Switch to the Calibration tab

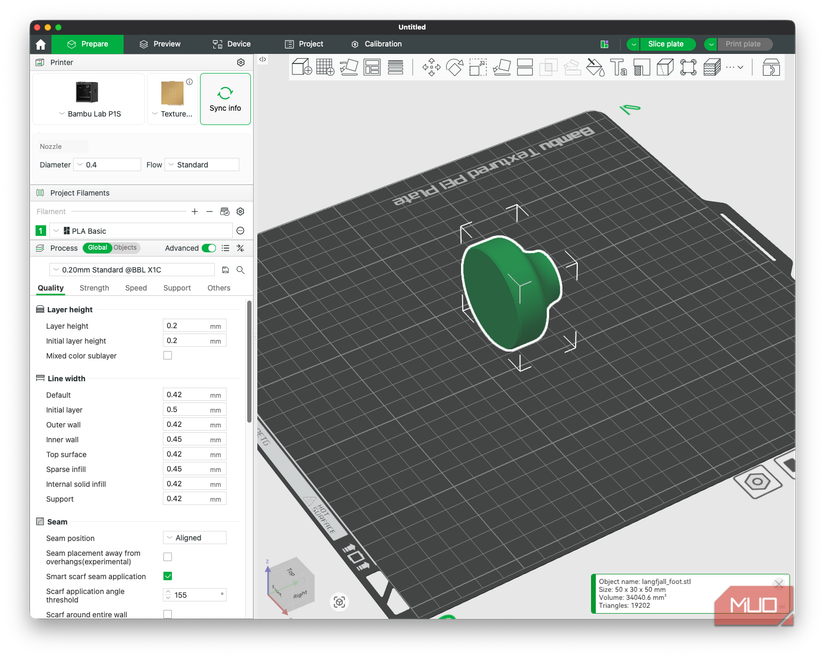coord(377,44)
